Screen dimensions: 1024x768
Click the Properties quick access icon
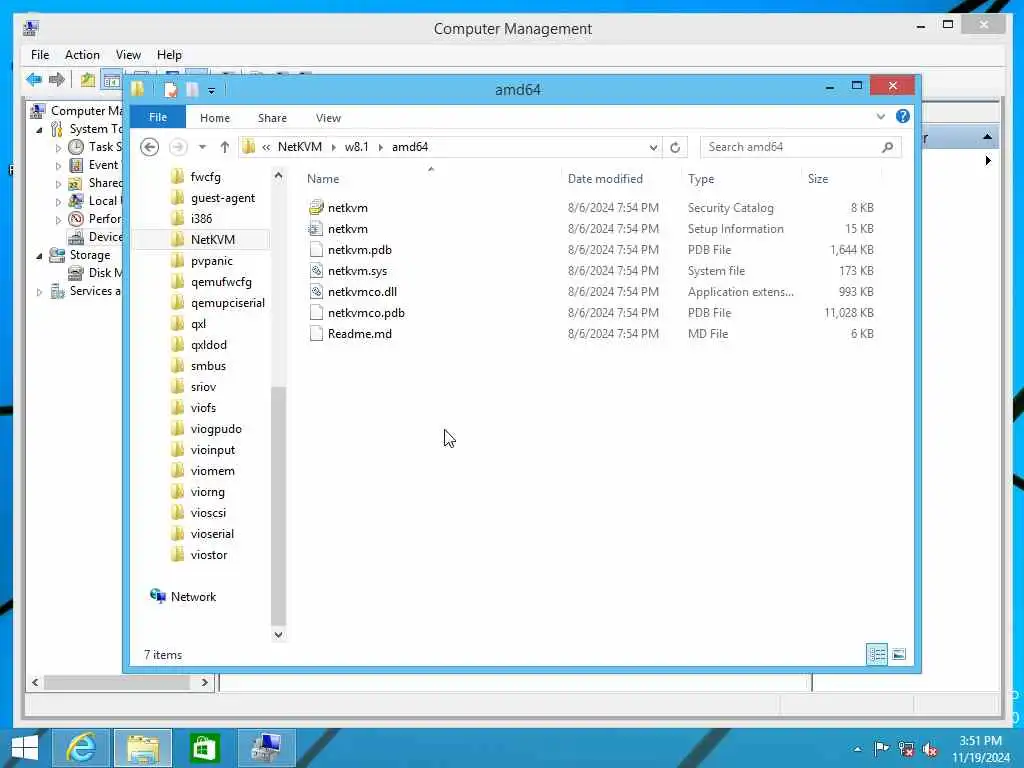[x=171, y=89]
